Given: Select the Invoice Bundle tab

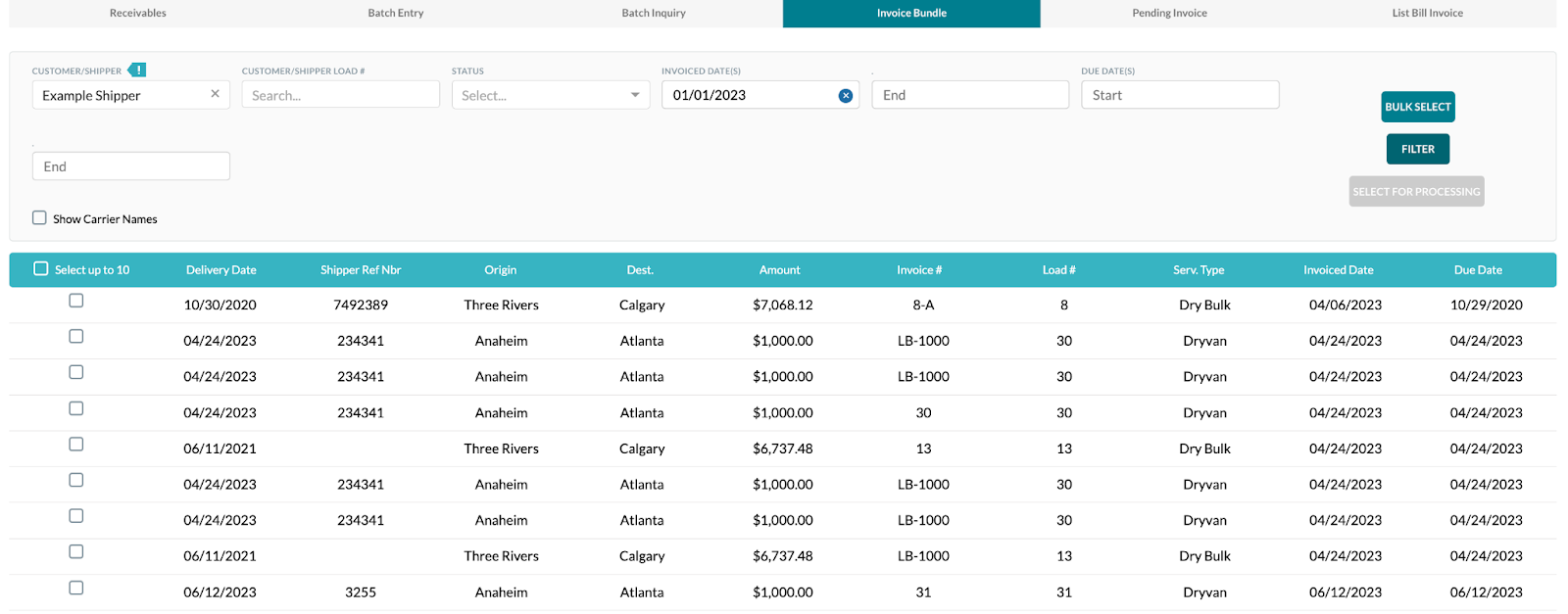Looking at the screenshot, I should click(x=911, y=13).
